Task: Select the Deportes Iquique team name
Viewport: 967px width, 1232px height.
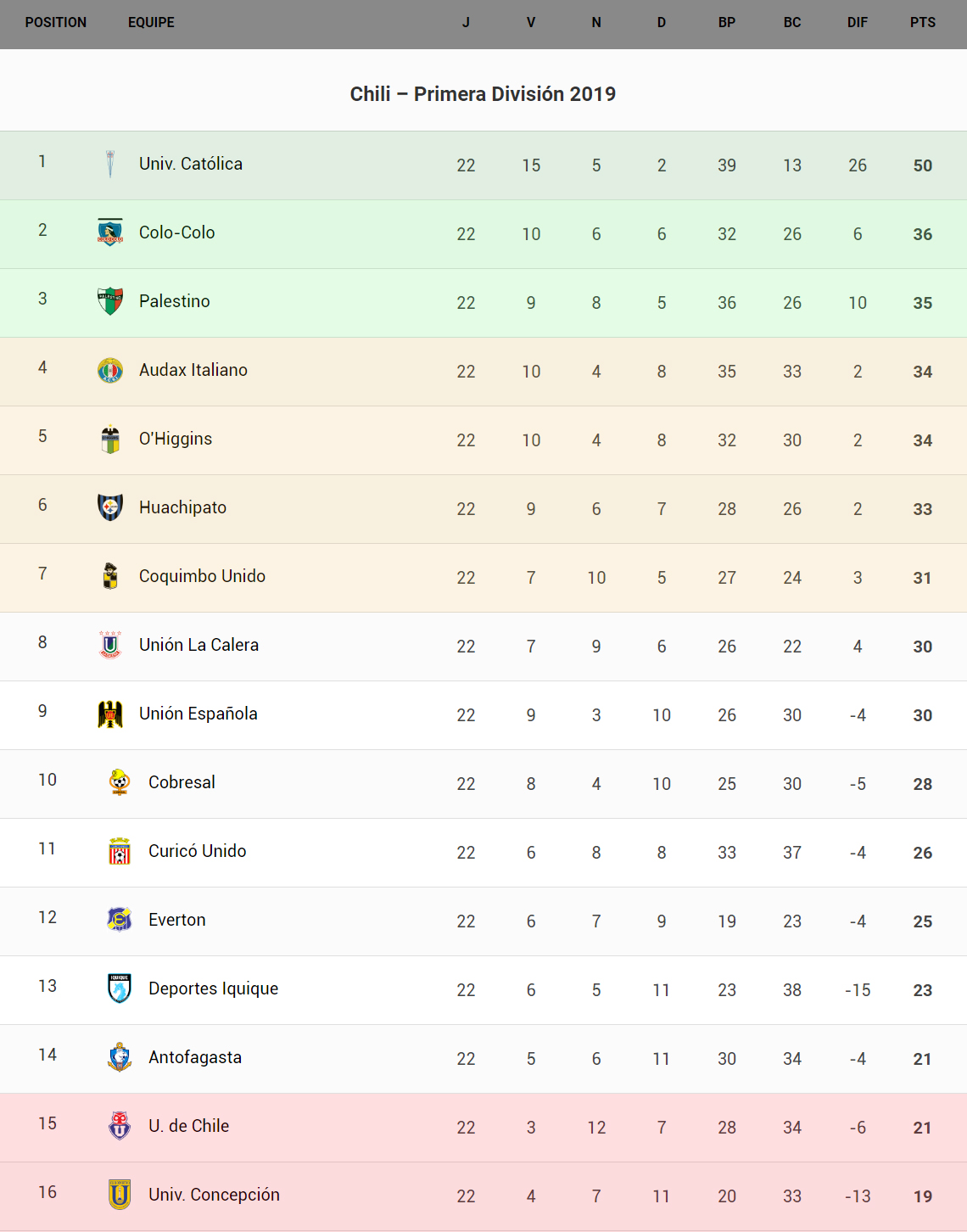Action: (213, 988)
